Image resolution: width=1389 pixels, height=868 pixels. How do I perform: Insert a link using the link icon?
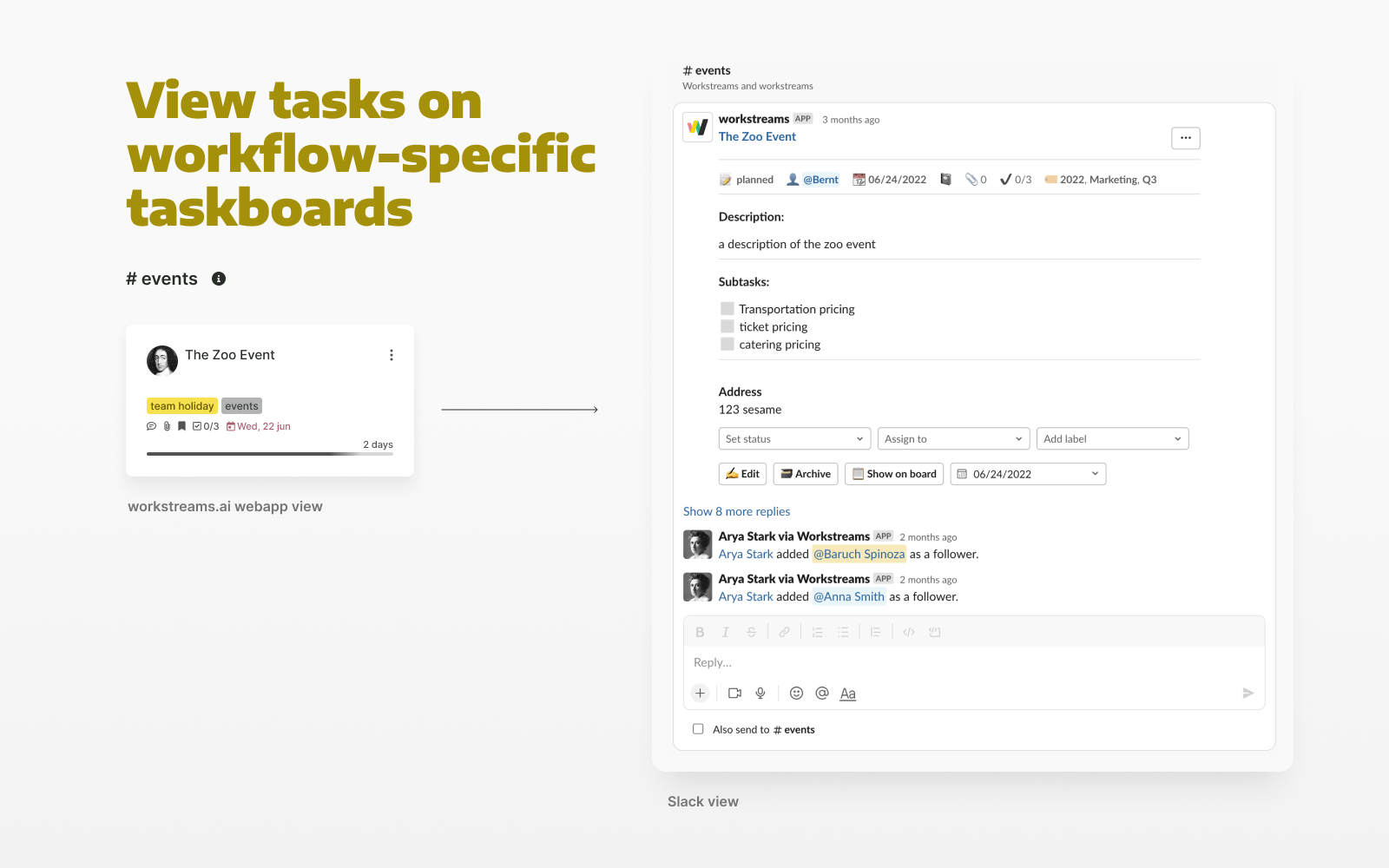click(784, 632)
